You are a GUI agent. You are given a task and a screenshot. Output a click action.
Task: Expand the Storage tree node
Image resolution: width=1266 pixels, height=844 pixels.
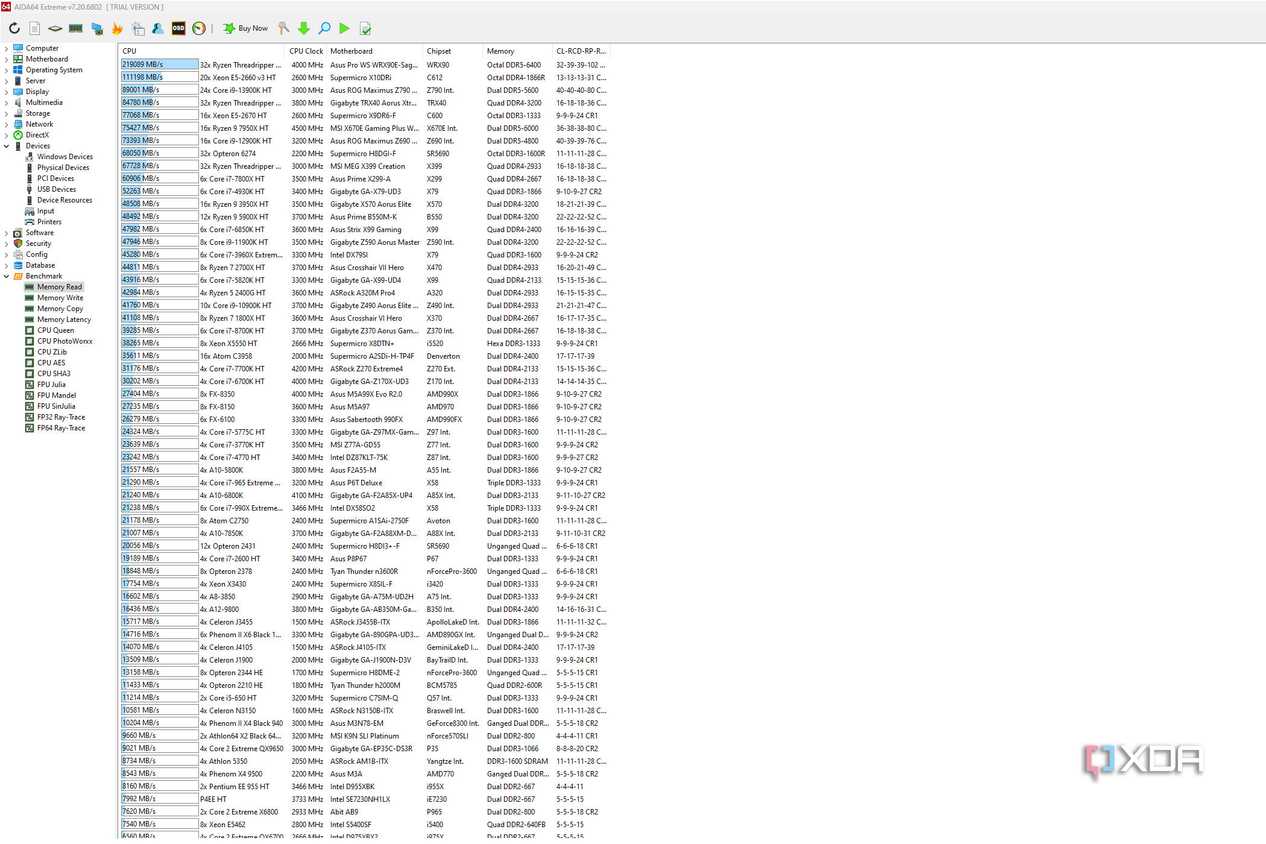6,113
